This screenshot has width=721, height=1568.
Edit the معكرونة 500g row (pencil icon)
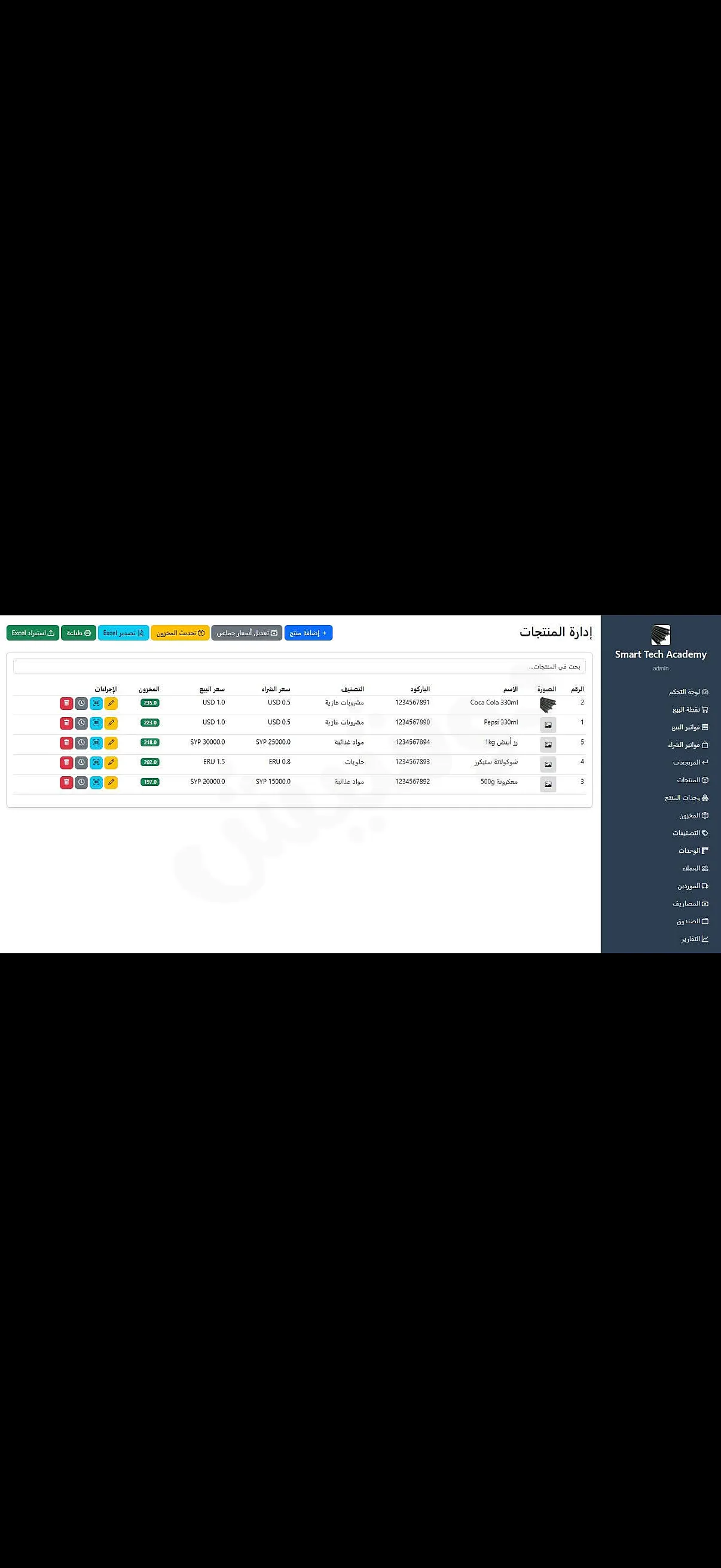point(111,782)
